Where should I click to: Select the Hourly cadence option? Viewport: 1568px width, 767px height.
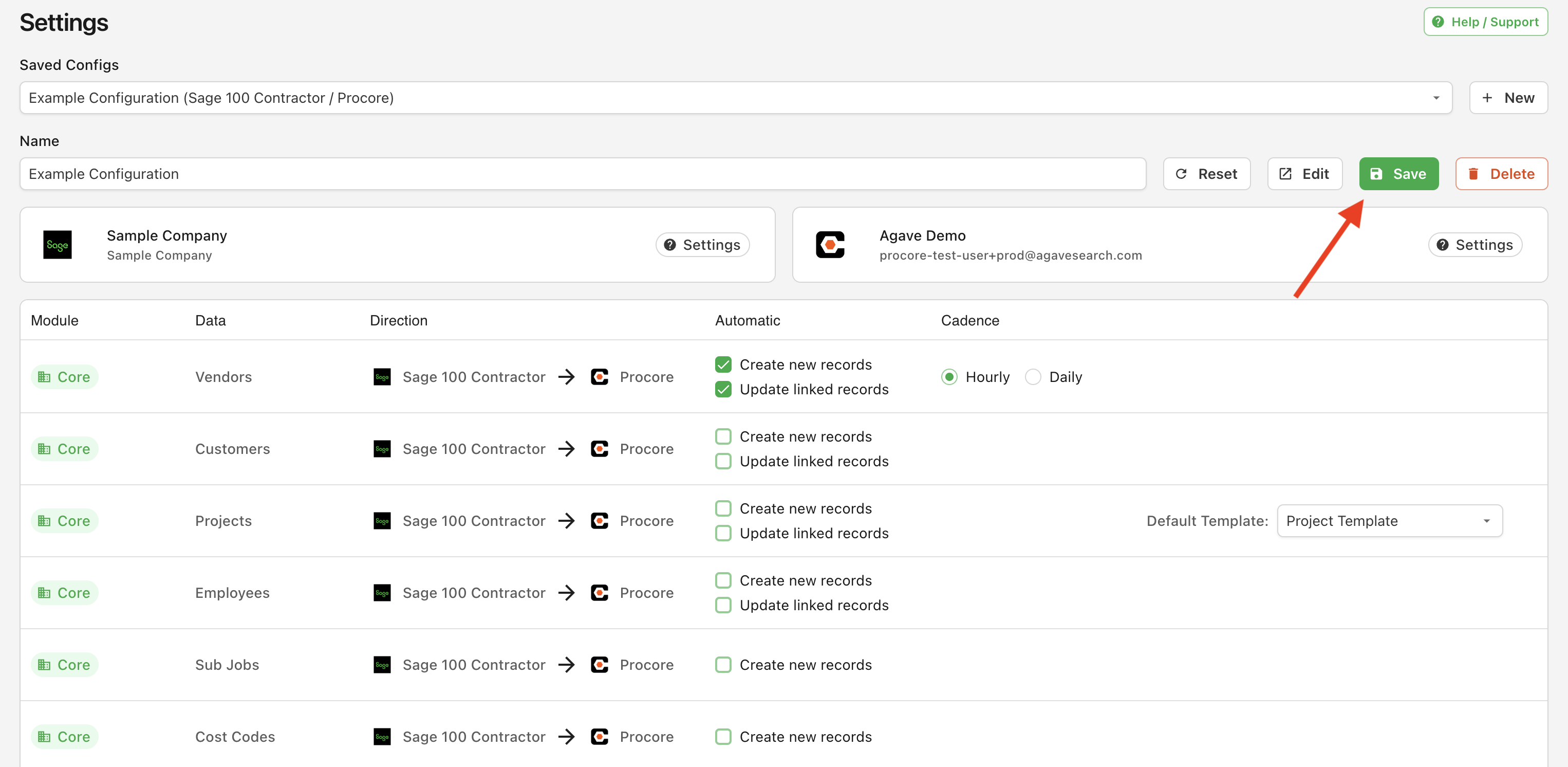tap(949, 376)
